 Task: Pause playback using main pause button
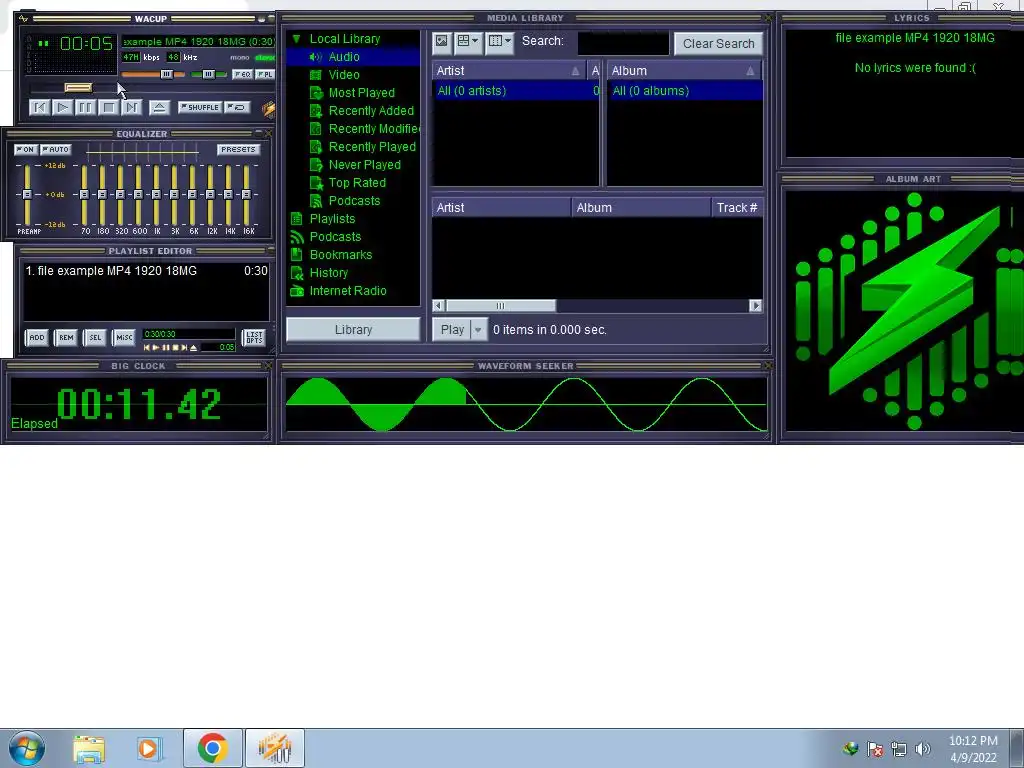coord(86,107)
